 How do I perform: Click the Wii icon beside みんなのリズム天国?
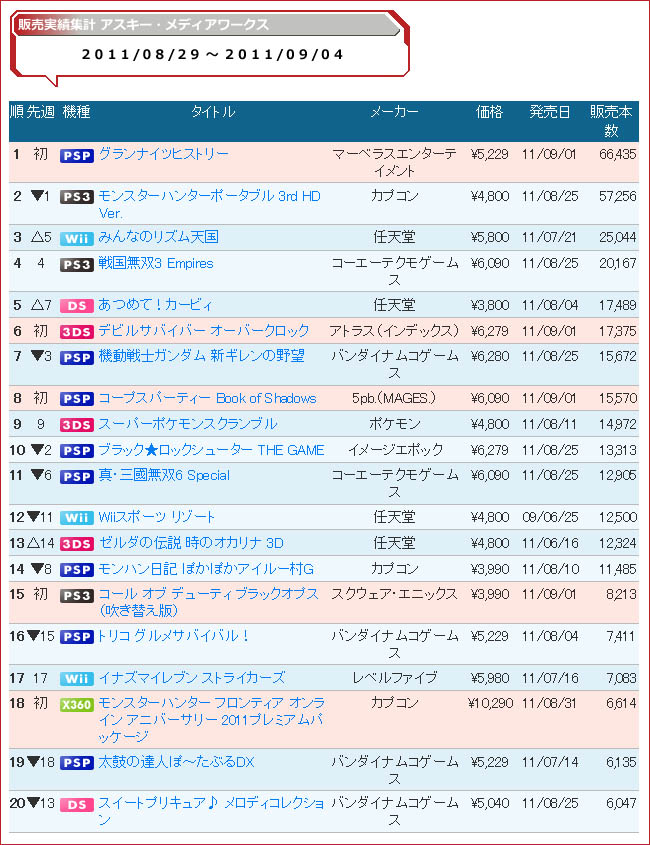[77, 238]
